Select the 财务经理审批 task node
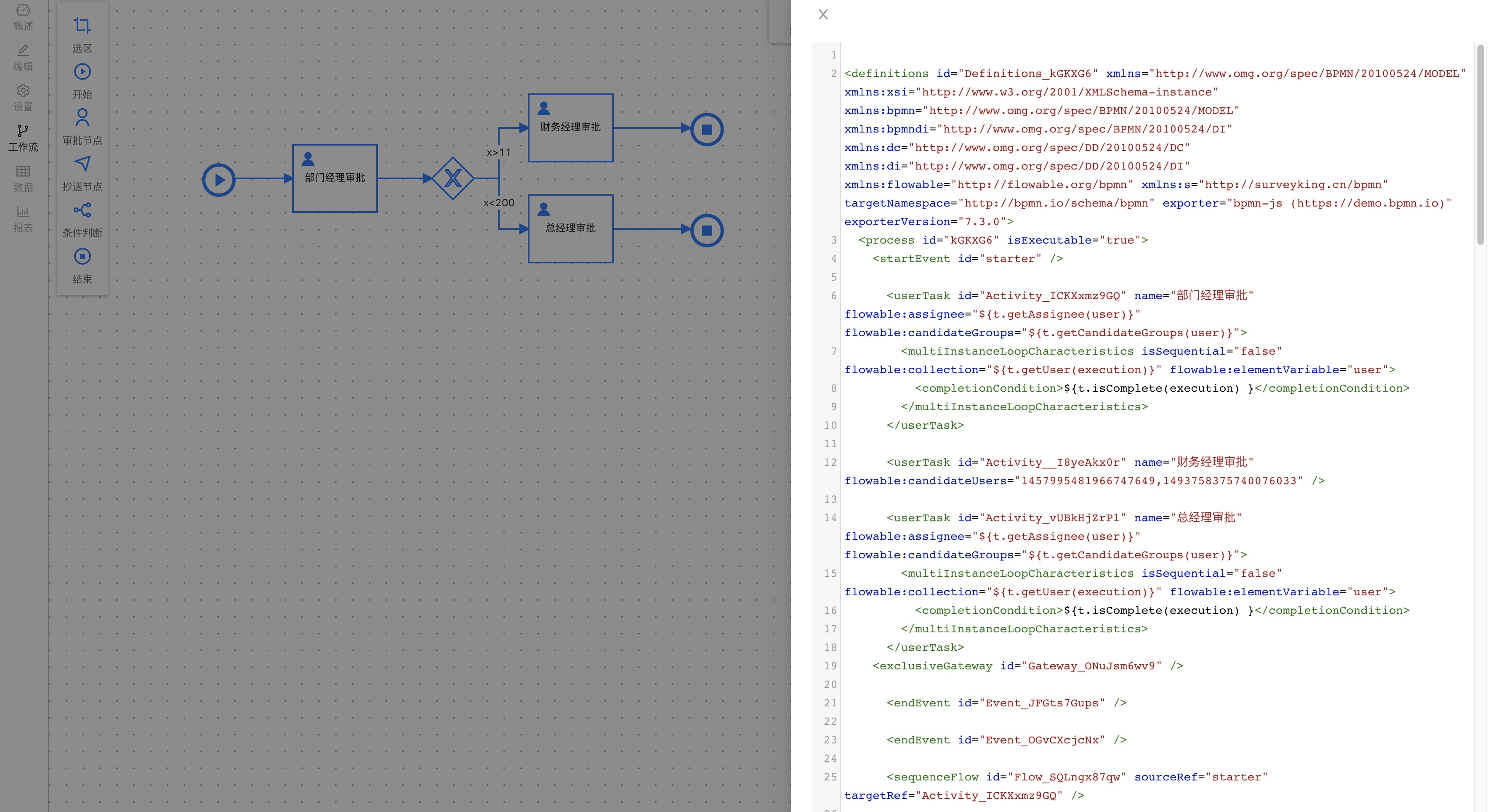The image size is (1506, 812). tap(570, 127)
